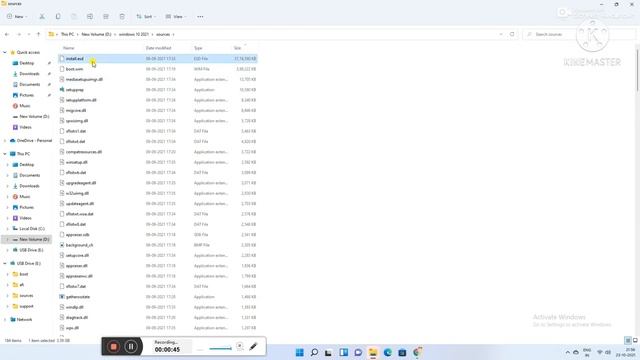Go up one folder level arrow
640x360 pixels.
point(38,34)
